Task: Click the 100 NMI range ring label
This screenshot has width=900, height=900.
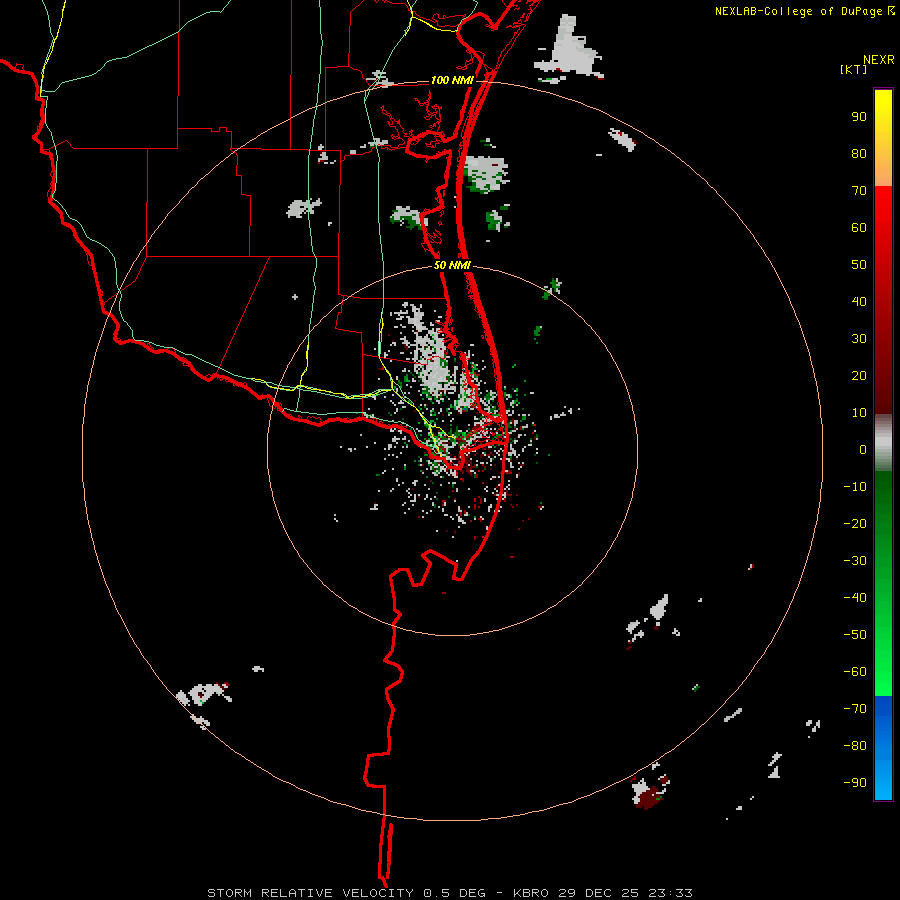Action: [x=452, y=80]
